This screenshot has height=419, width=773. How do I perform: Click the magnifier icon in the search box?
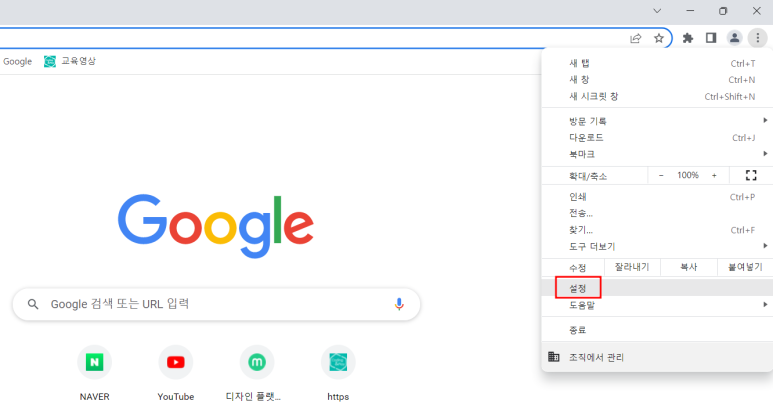[x=33, y=304]
